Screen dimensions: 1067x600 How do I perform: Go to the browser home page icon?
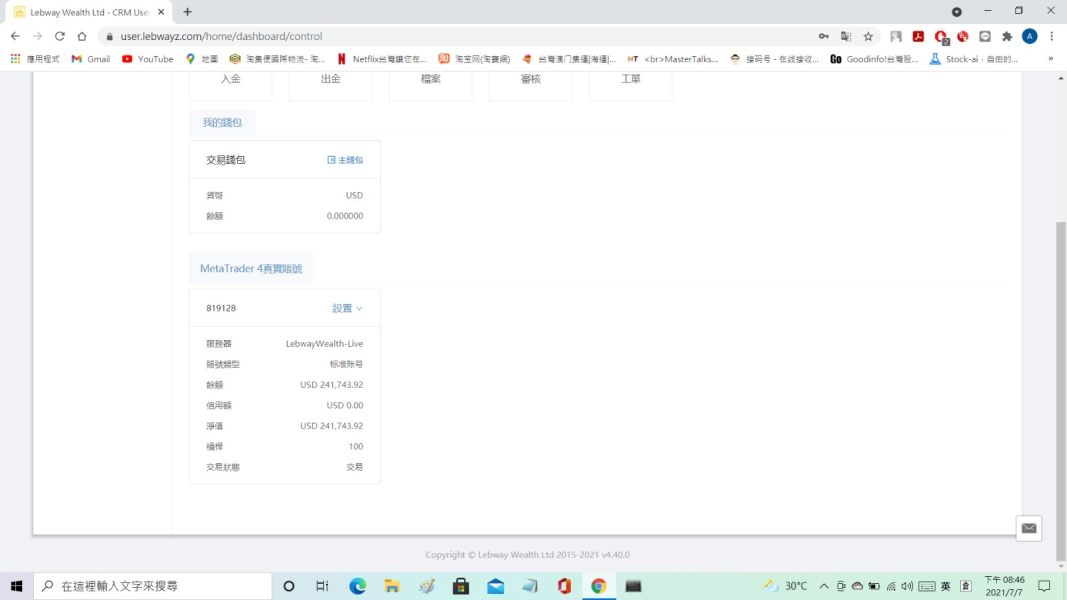82,36
